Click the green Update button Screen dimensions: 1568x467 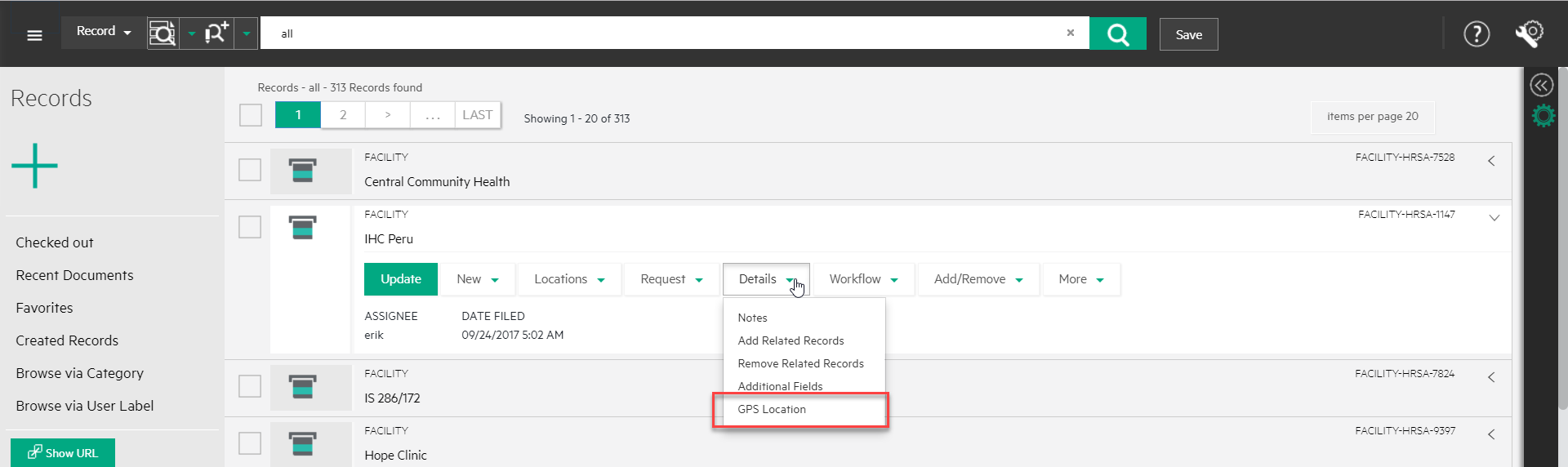click(401, 279)
